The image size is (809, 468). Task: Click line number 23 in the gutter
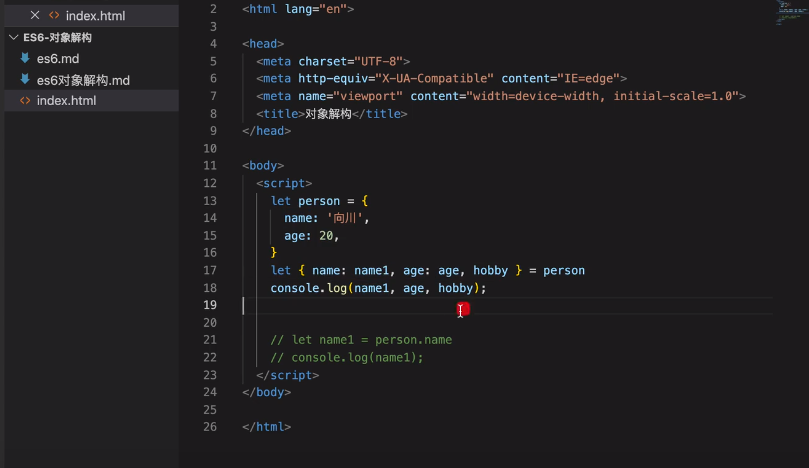[210, 375]
